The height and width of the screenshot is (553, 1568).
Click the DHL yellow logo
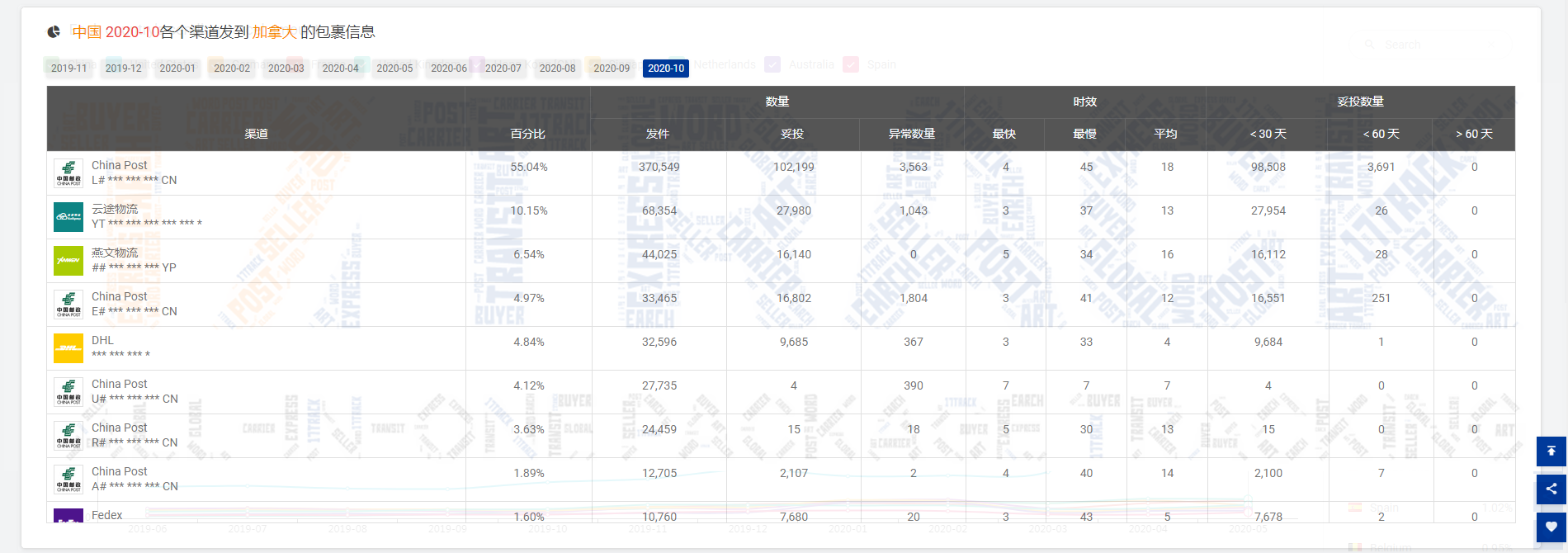68,348
